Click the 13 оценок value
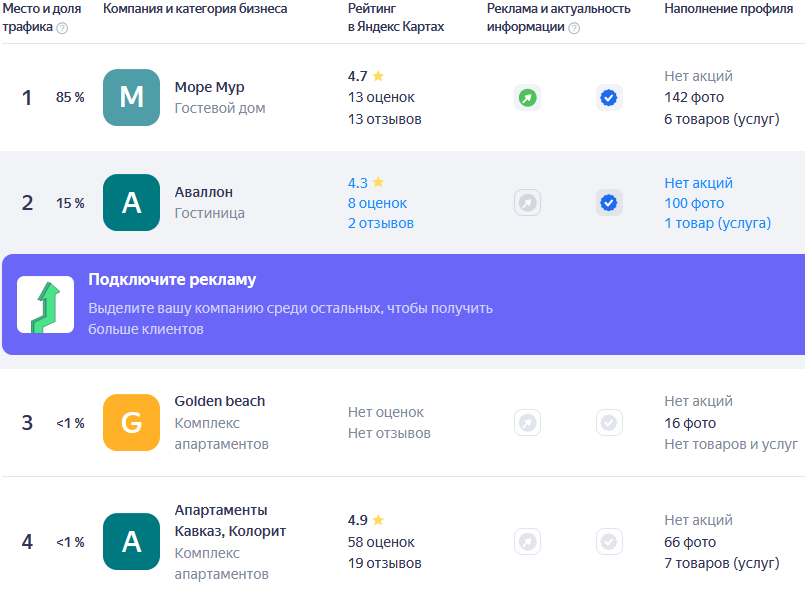Viewport: 805px width, 595px height. (x=381, y=98)
